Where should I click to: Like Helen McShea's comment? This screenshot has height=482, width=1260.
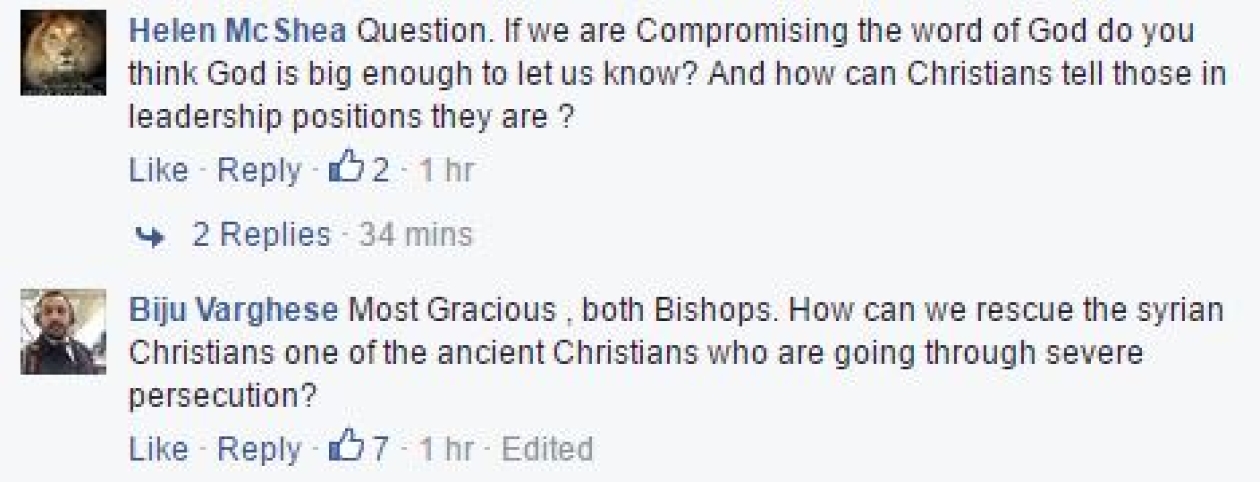158,171
